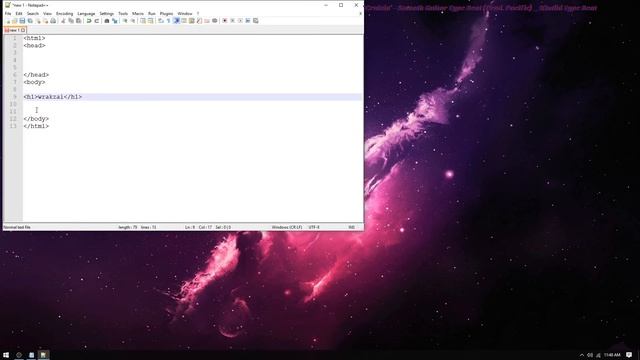Open the Window menu
The height and width of the screenshot is (360, 640).
pyautogui.click(x=185, y=13)
